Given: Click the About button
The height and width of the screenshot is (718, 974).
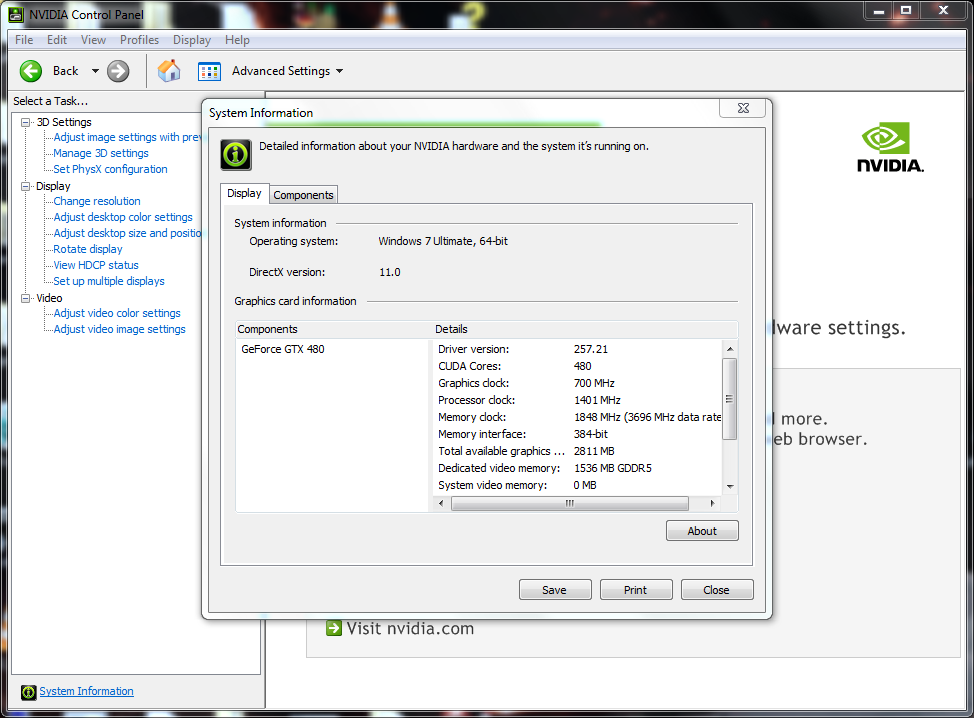Looking at the screenshot, I should [x=701, y=531].
